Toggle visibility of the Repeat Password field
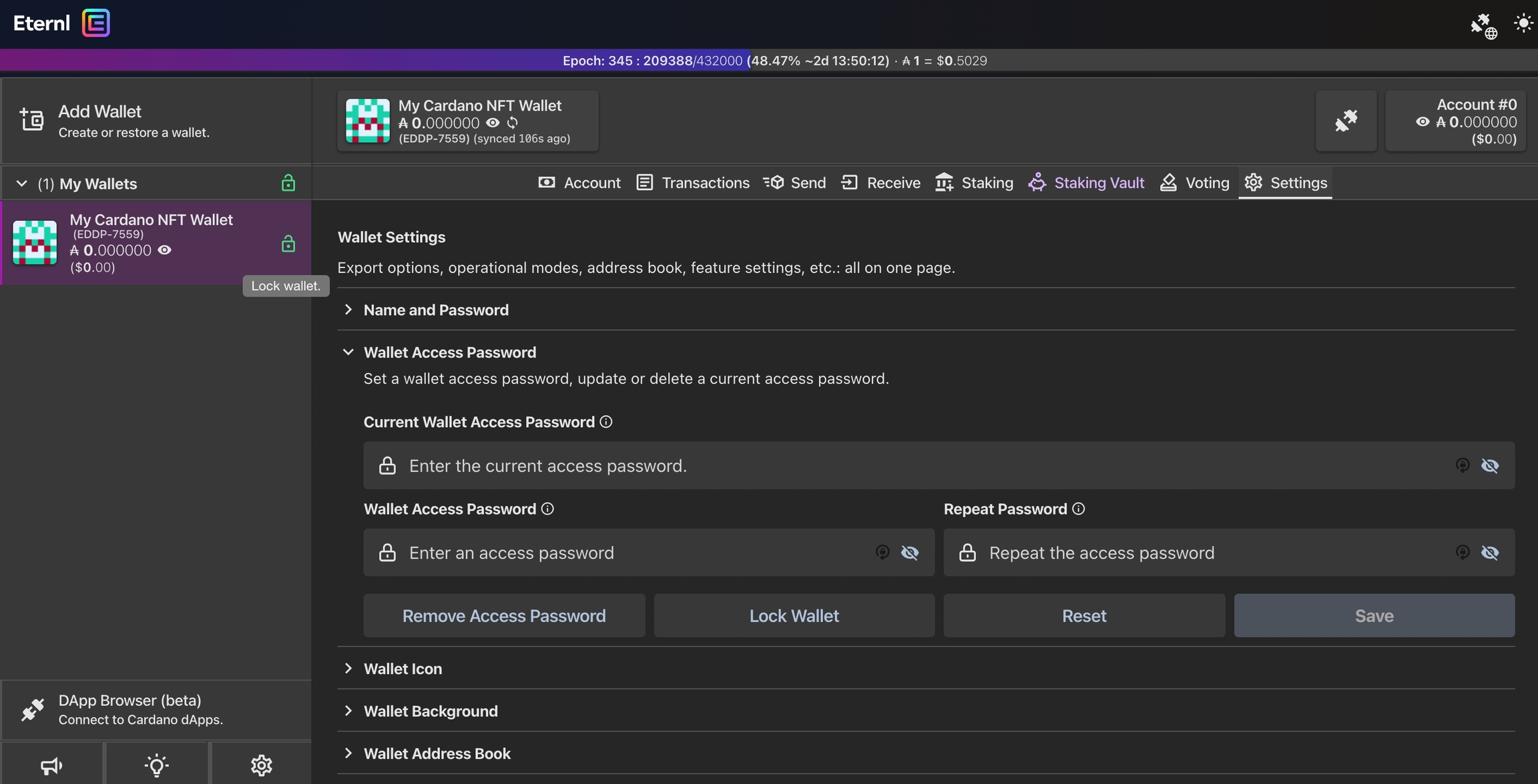1538x784 pixels. (1490, 552)
